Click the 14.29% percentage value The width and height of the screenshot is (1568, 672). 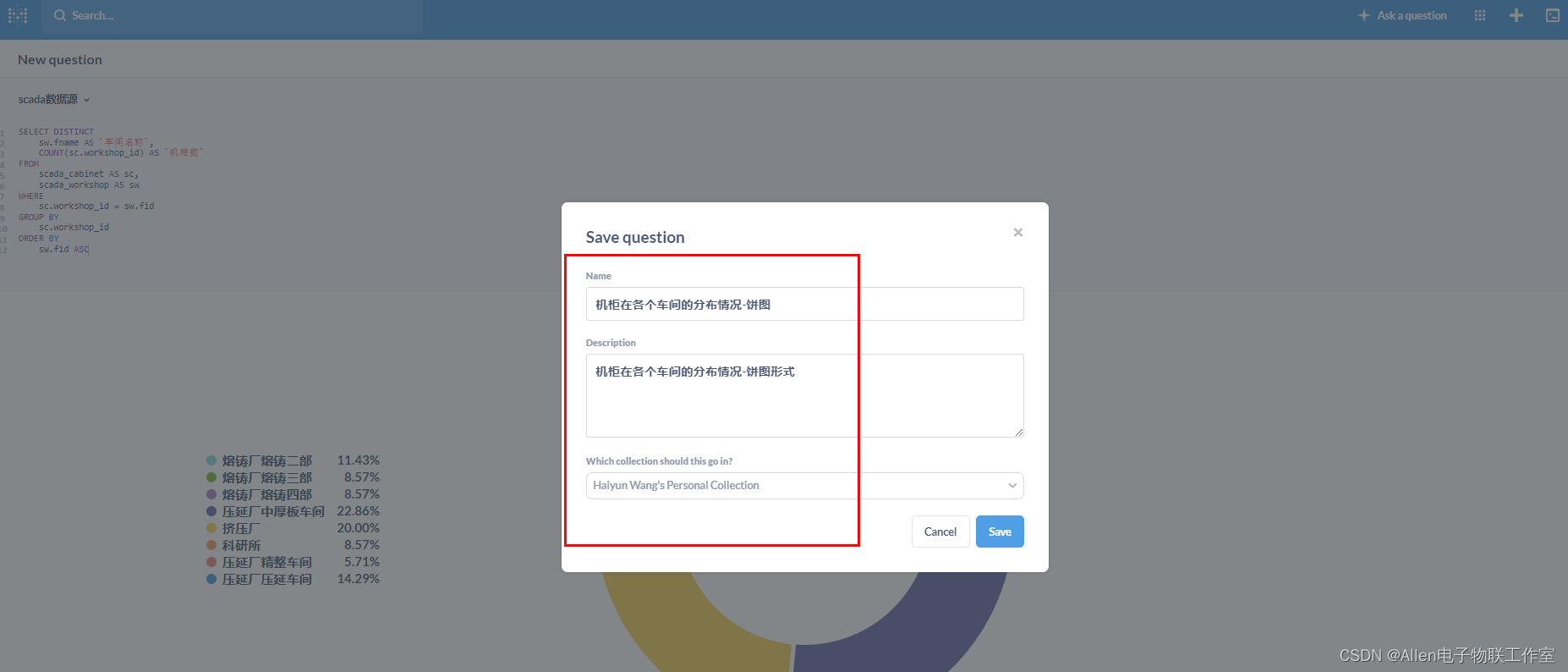[x=359, y=579]
